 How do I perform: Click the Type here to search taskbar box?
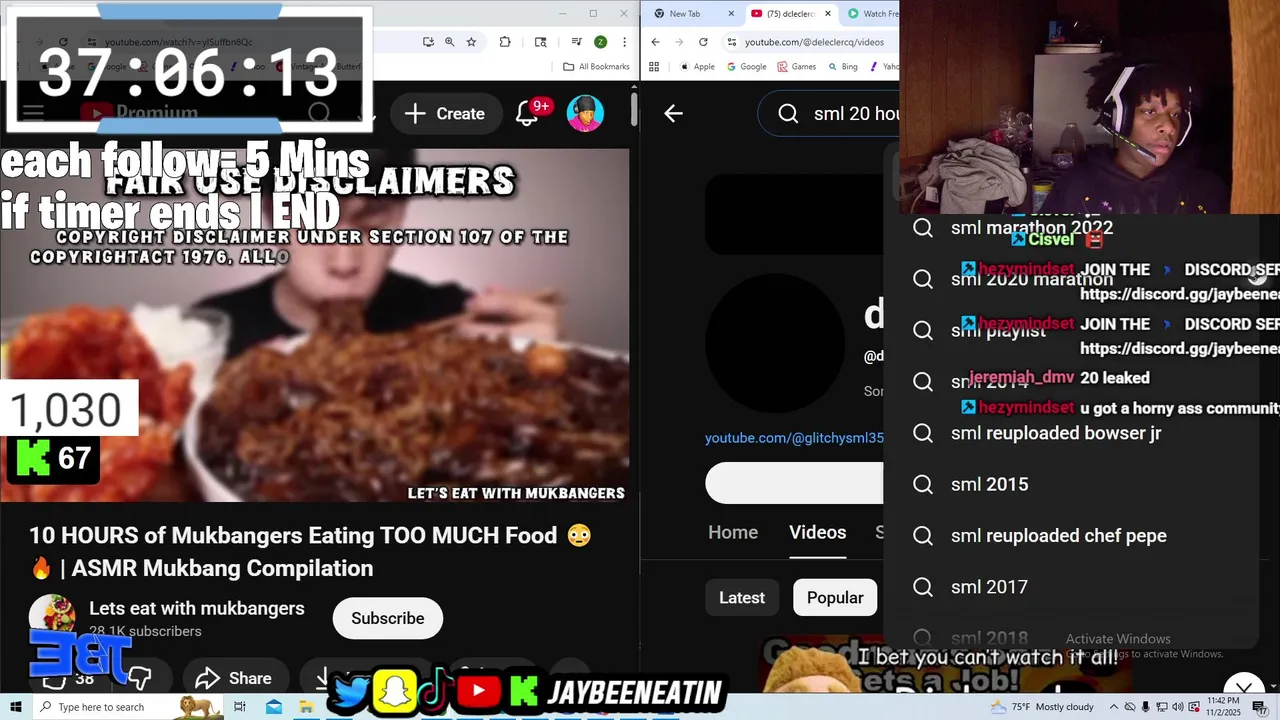click(x=128, y=707)
